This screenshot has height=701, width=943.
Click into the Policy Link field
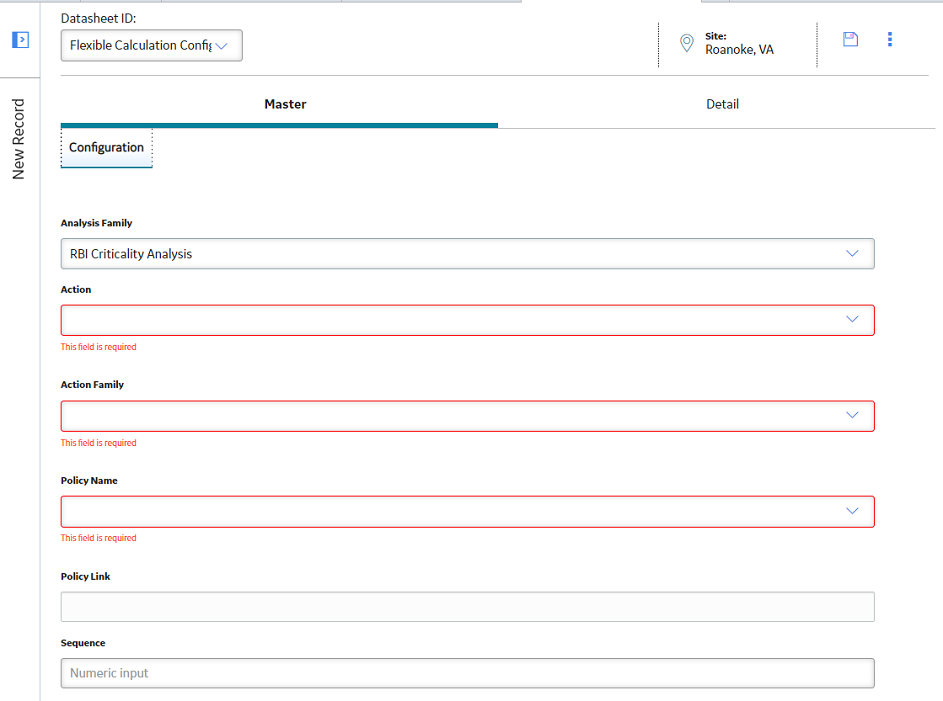[x=467, y=607]
